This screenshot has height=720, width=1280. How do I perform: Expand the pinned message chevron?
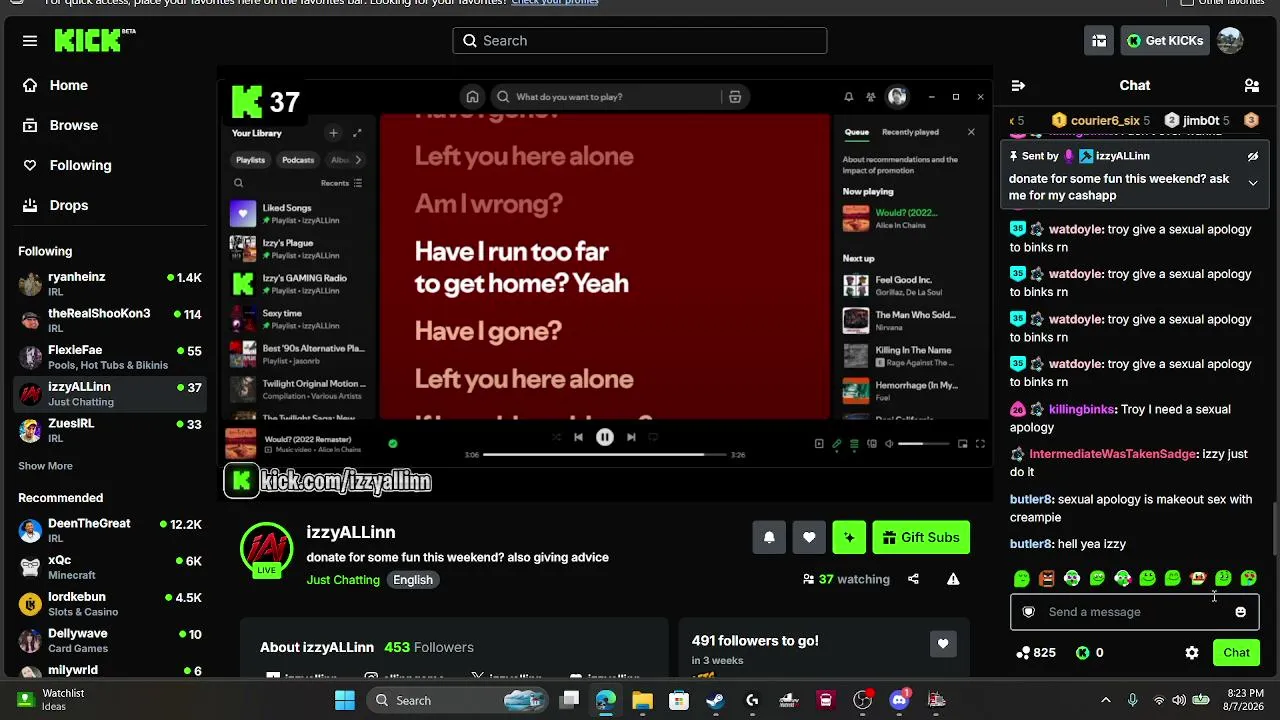tap(1253, 183)
